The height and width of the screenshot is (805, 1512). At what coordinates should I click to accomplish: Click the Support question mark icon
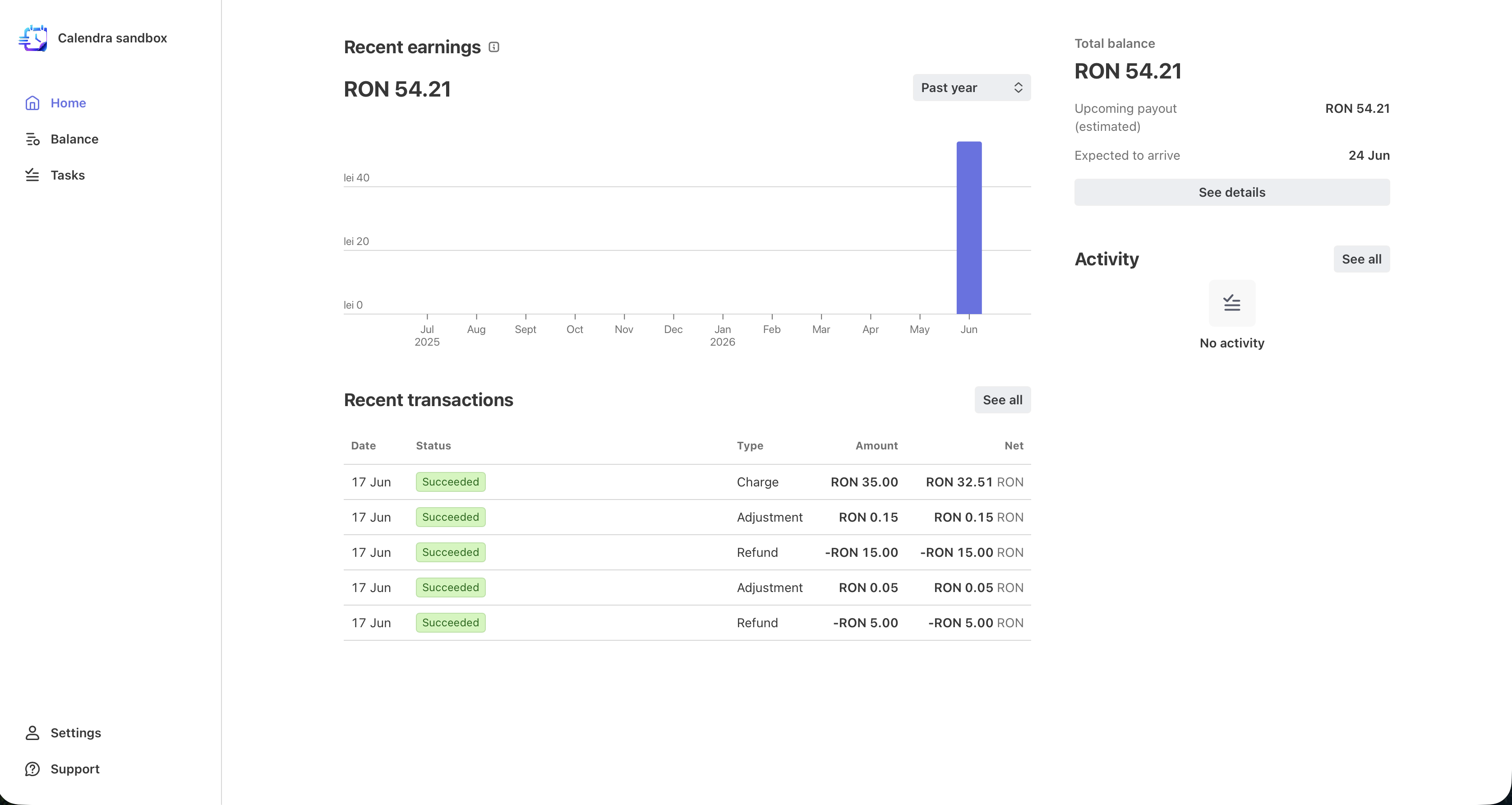[x=32, y=769]
